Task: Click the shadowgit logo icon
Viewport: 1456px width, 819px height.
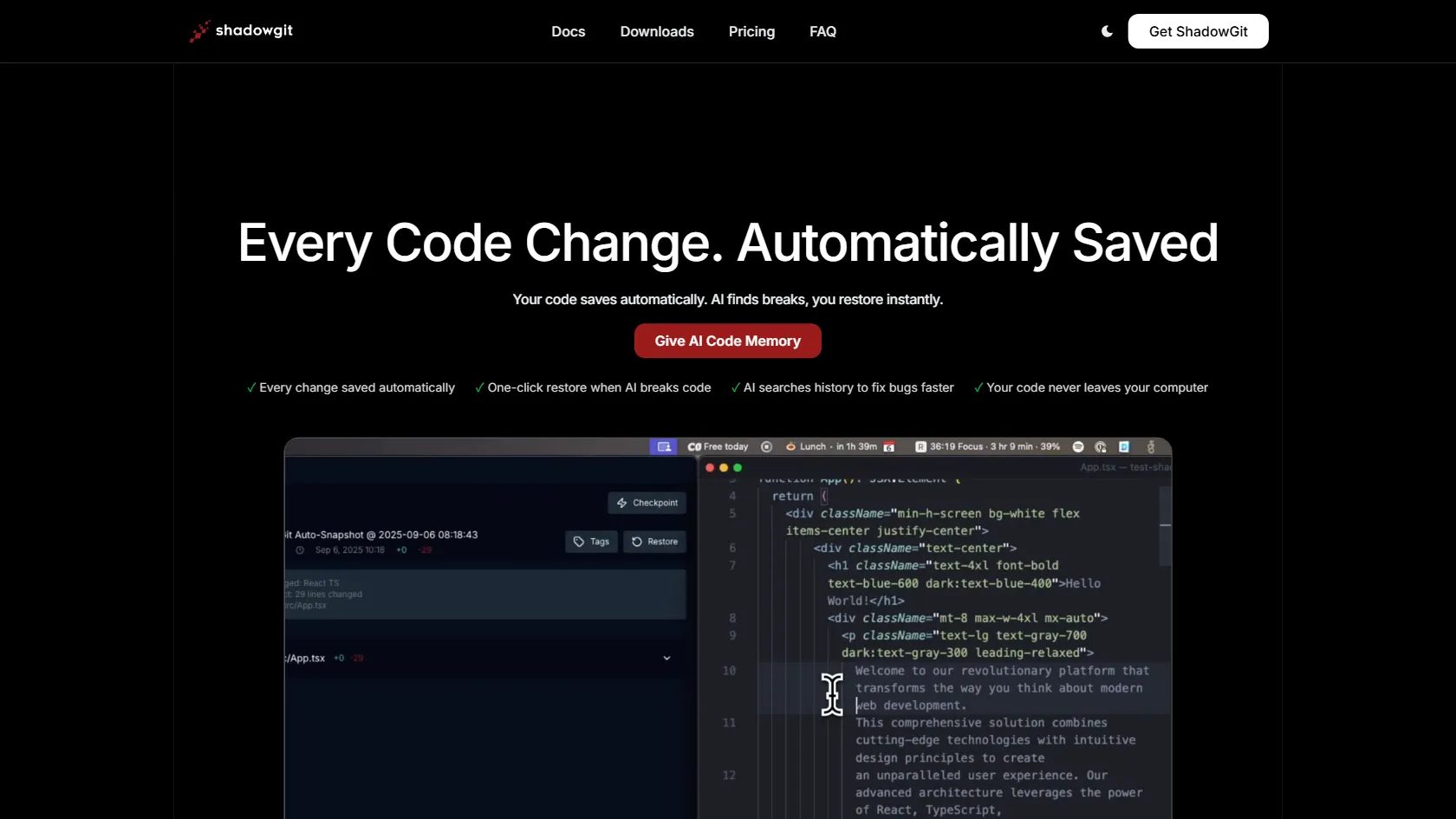Action: tap(199, 31)
